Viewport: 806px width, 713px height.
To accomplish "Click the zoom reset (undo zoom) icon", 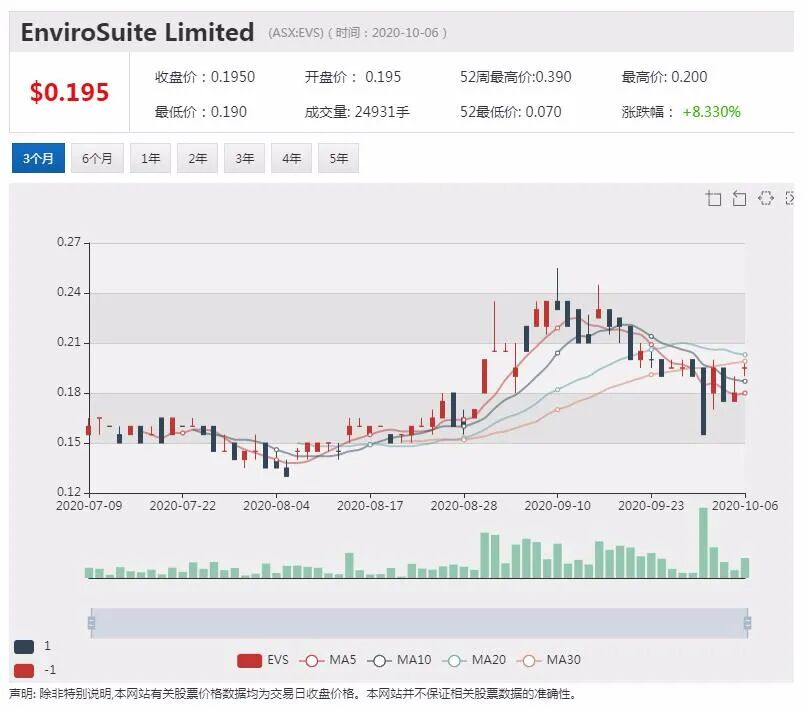I will pyautogui.click(x=739, y=198).
